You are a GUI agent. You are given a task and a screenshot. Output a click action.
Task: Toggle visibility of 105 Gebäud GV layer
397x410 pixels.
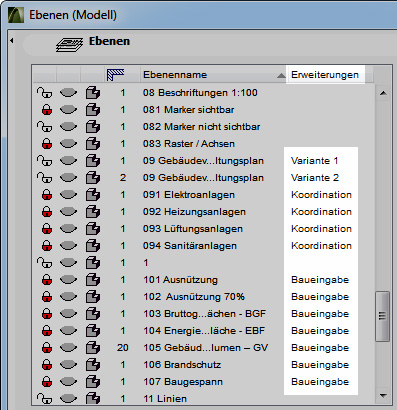tap(68, 347)
